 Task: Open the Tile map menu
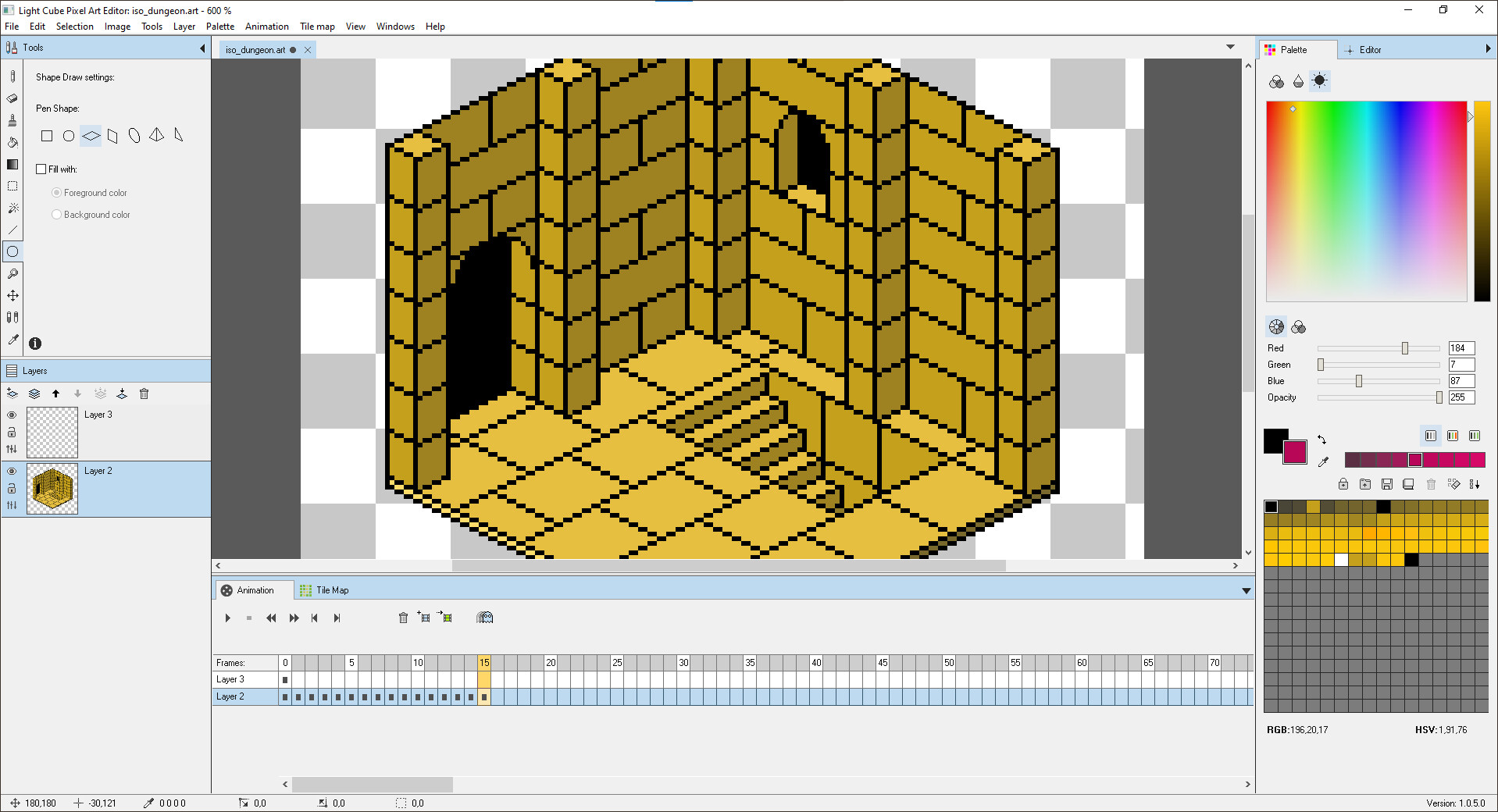317,26
